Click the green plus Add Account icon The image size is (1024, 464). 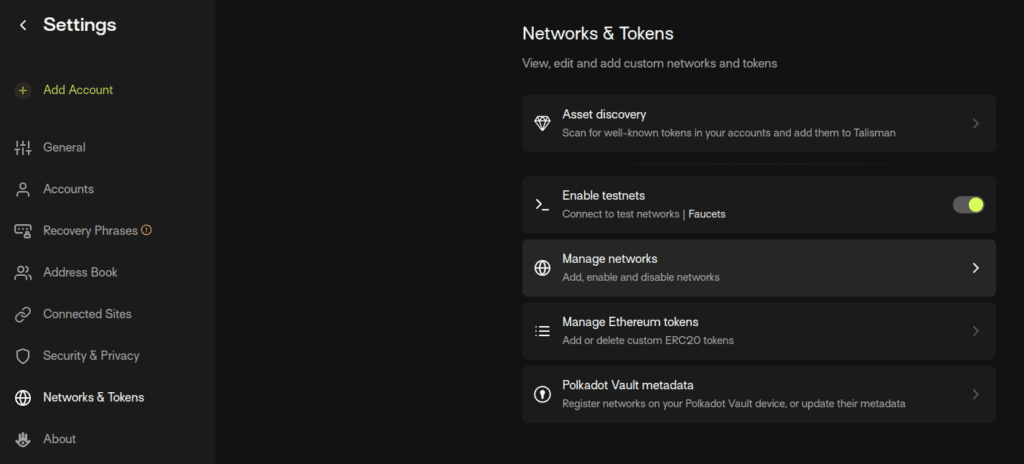[x=23, y=90]
